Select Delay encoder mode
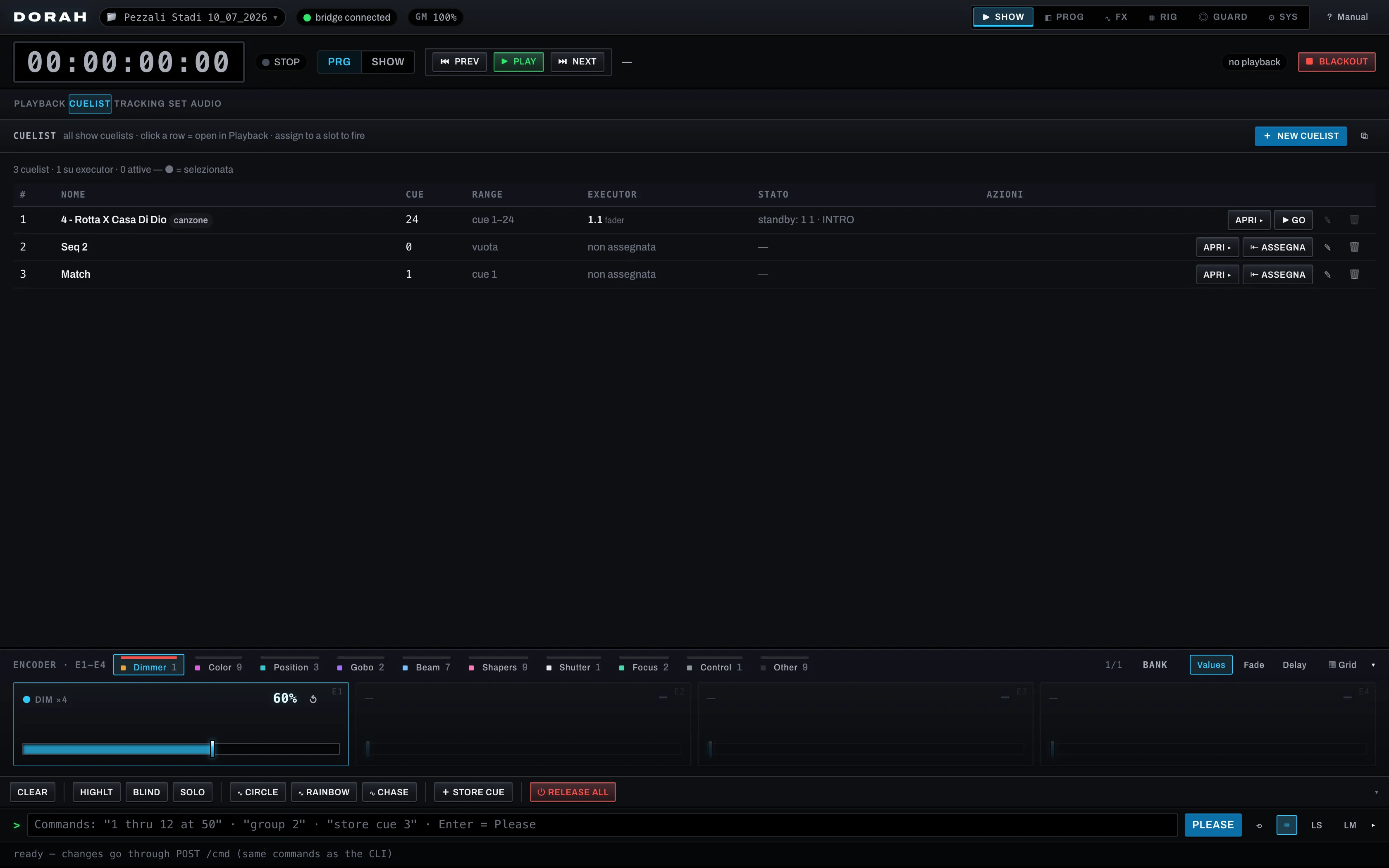Image resolution: width=1389 pixels, height=868 pixels. (1294, 665)
